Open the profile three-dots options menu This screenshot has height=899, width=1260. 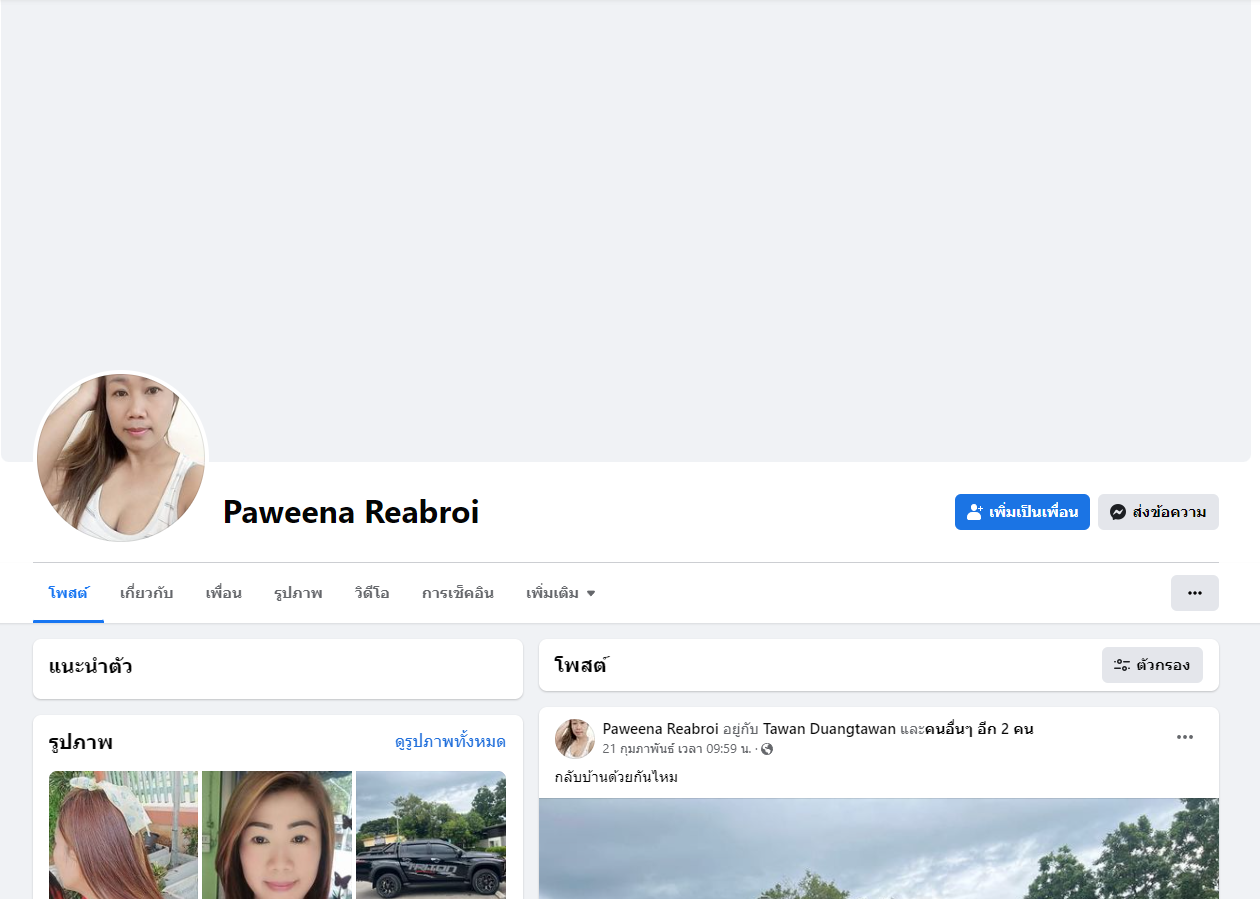pyautogui.click(x=1194, y=593)
